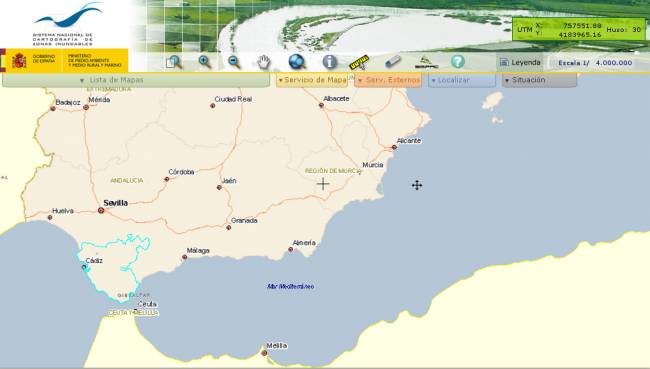Select the zoom-to-area magnifier tool

pos(174,62)
